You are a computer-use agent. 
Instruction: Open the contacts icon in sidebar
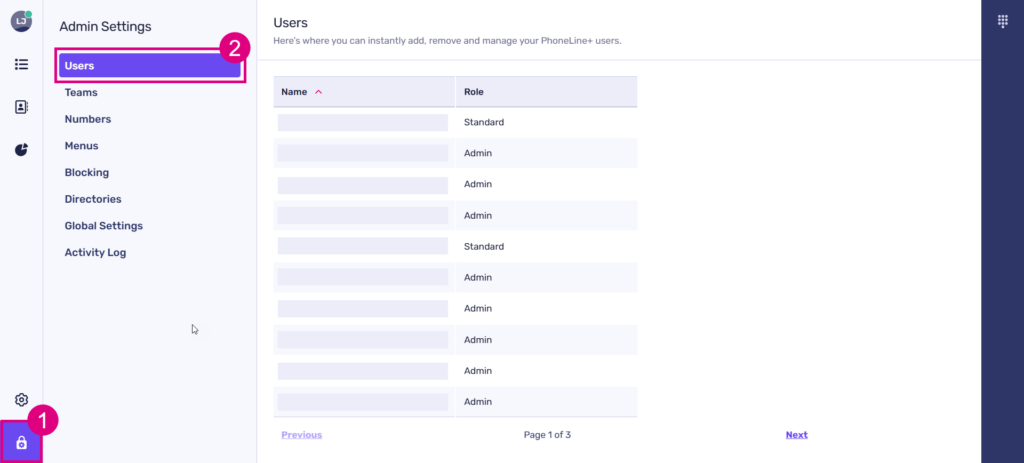pyautogui.click(x=21, y=107)
